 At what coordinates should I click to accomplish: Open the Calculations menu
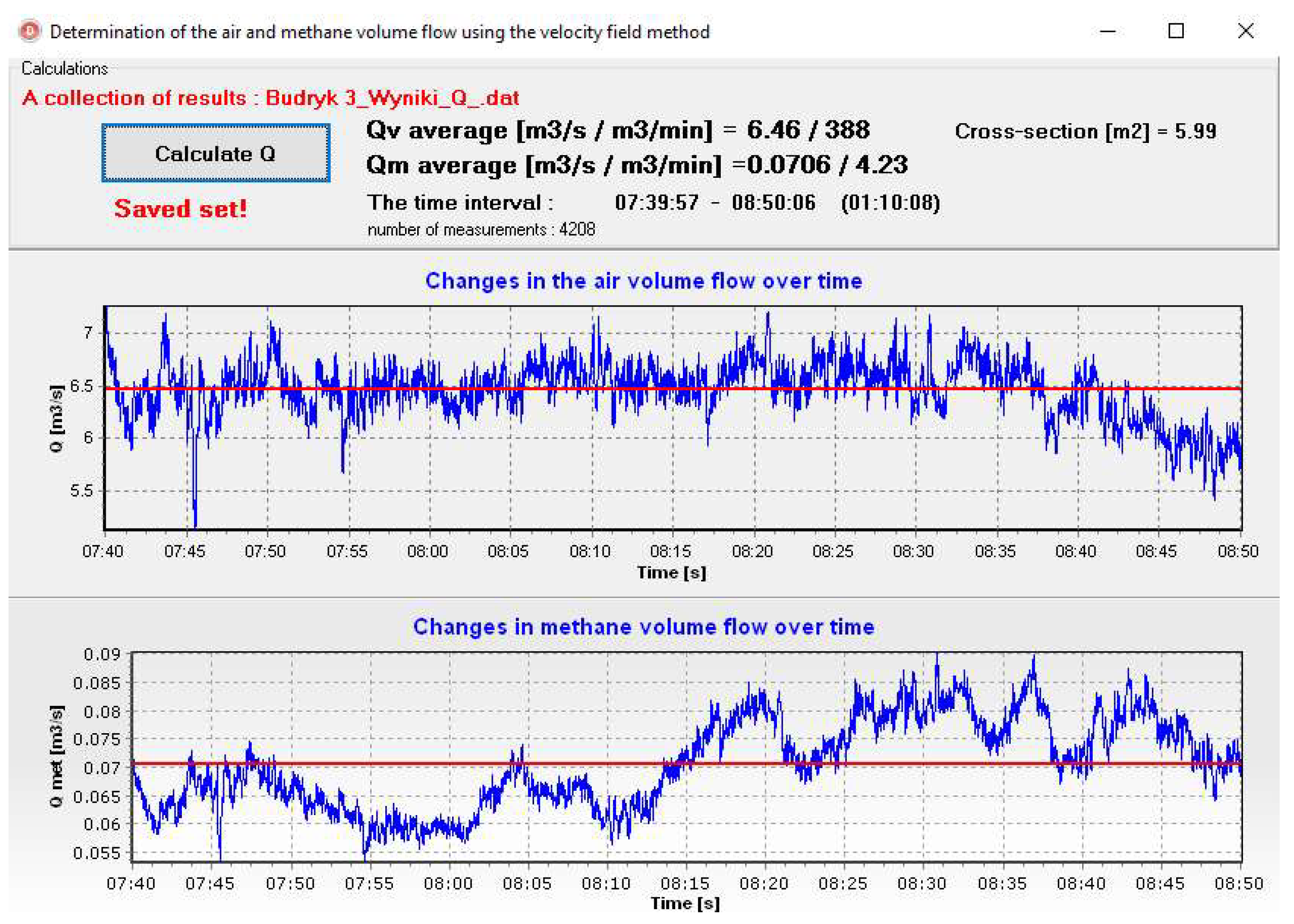(x=64, y=69)
